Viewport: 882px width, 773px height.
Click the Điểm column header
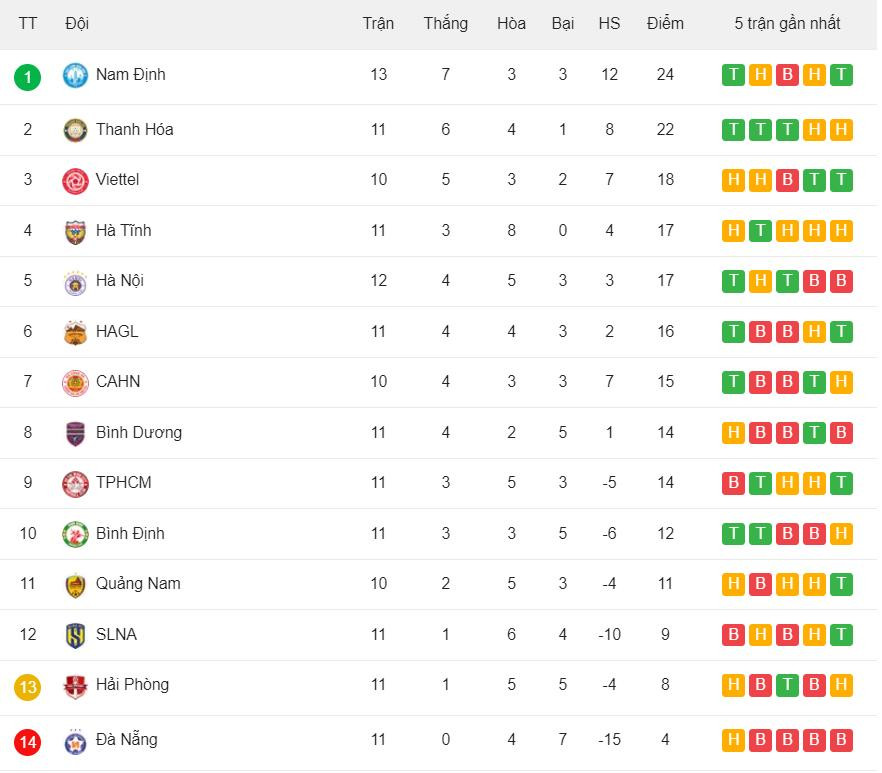coord(665,23)
